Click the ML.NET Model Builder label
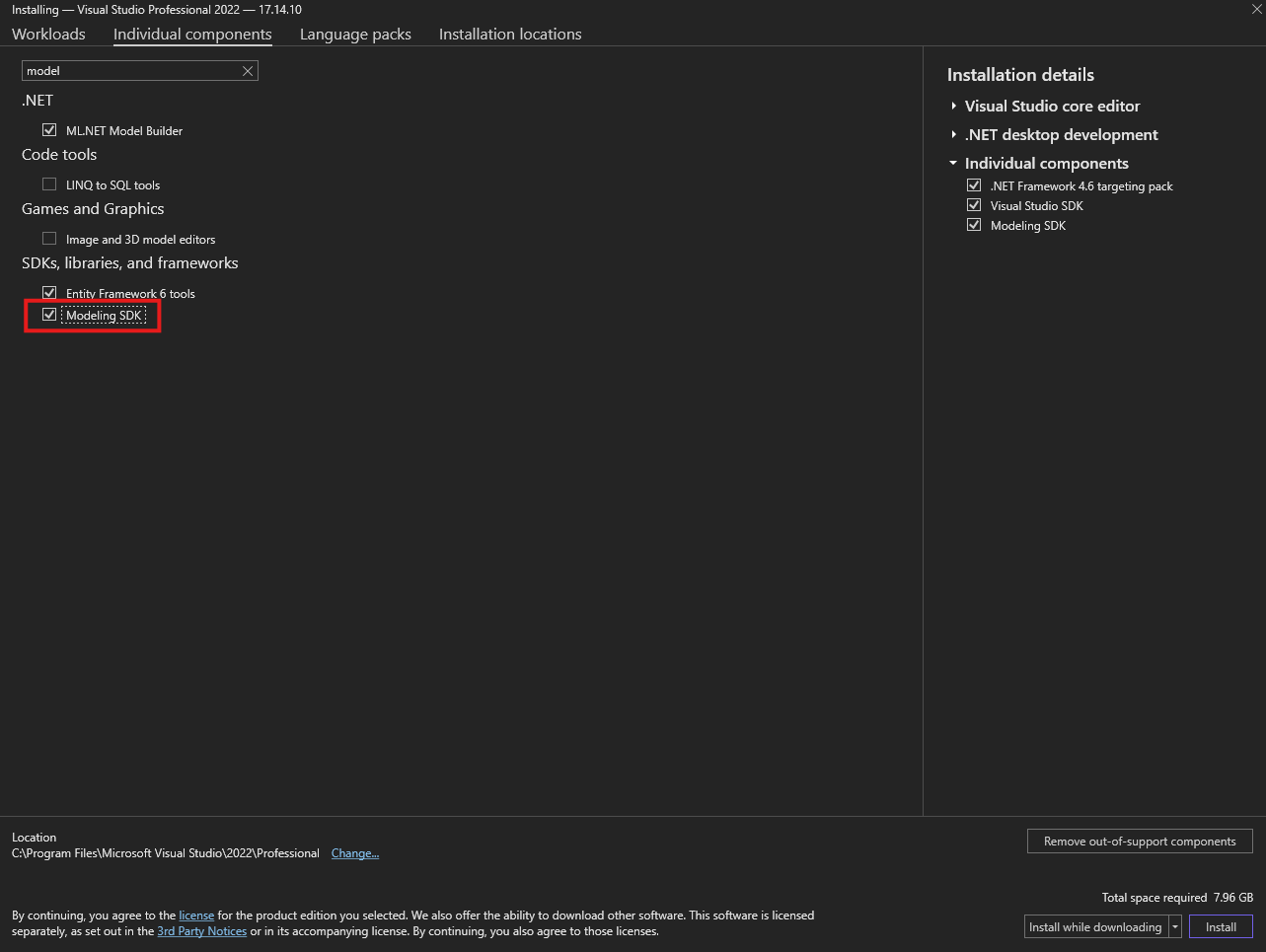The height and width of the screenshot is (952, 1266). 124,130
